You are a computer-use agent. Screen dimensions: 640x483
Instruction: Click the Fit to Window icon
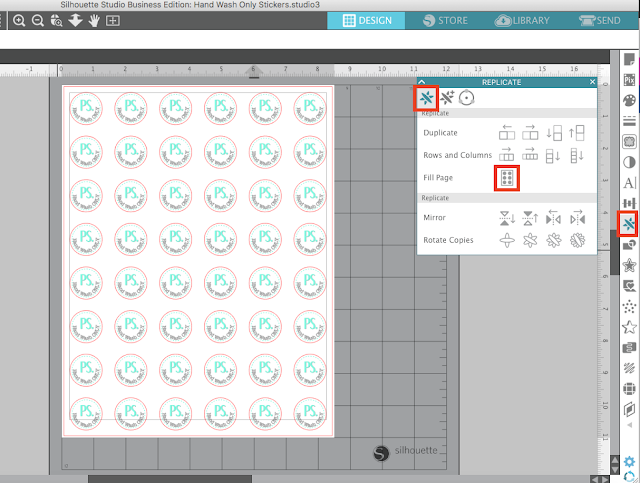113,20
